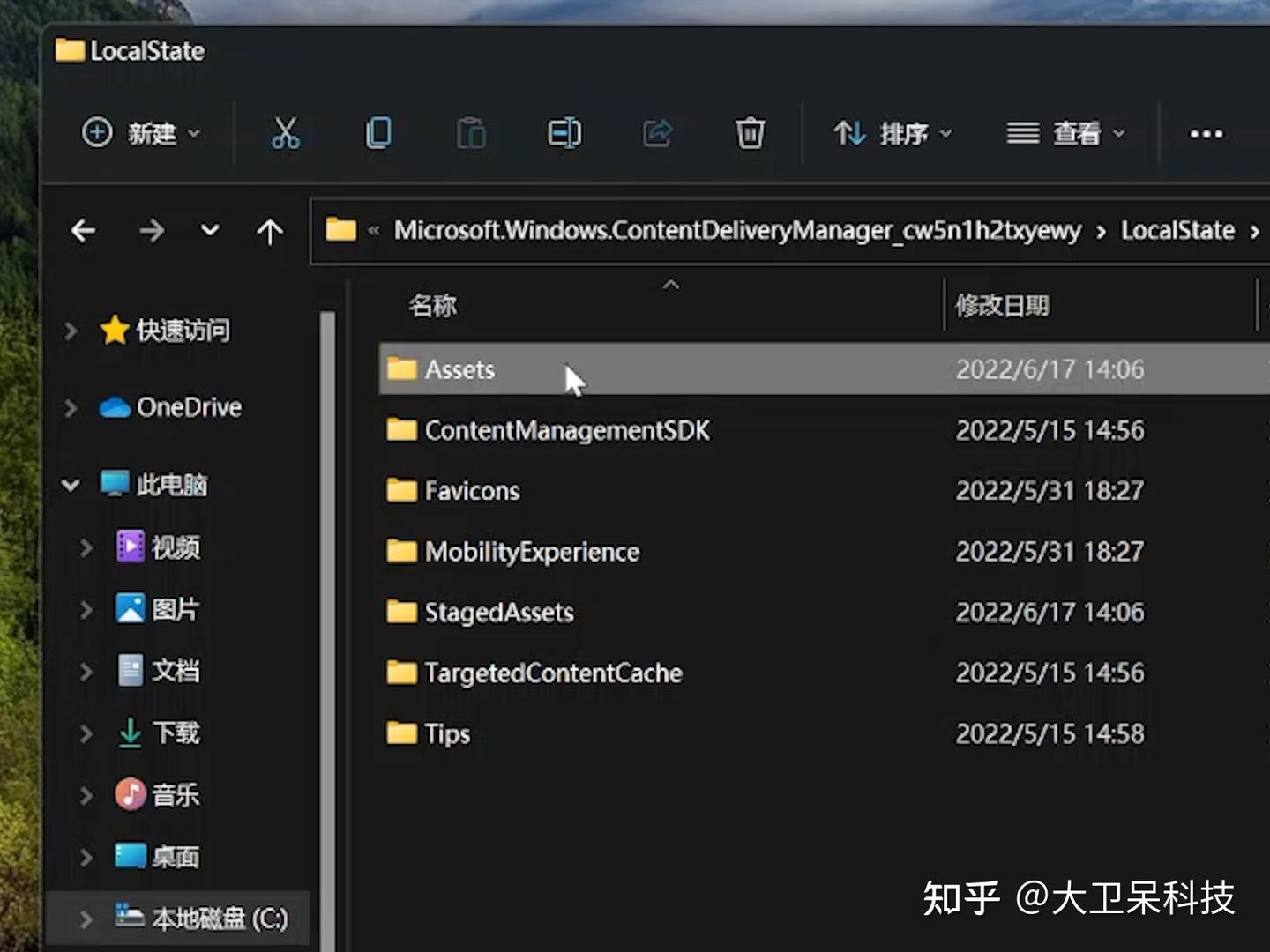
Task: Click the Share icon in toolbar
Action: click(657, 133)
